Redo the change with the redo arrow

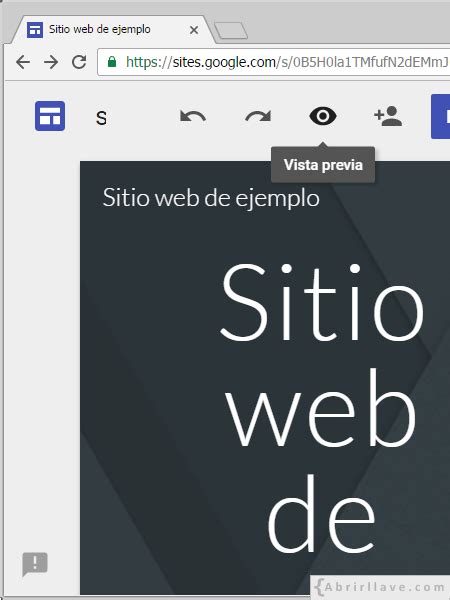click(258, 116)
